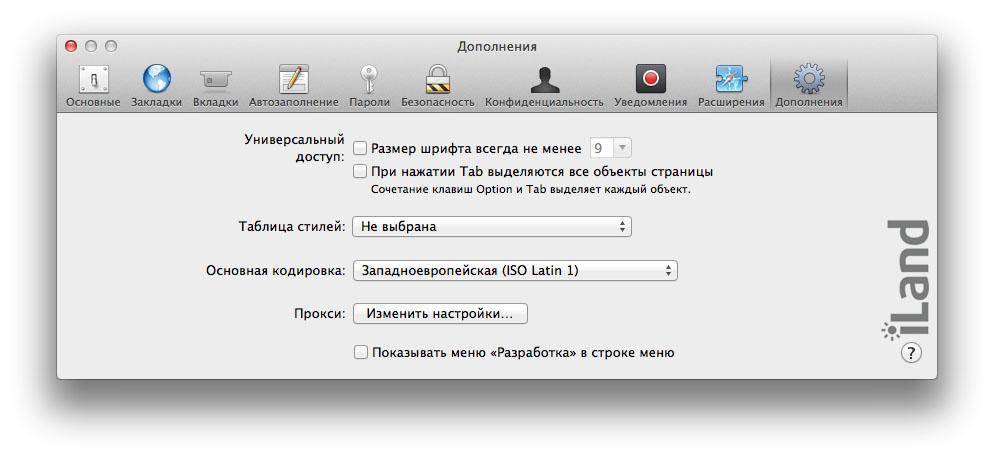The width and height of the screenshot is (994, 458).
Task: Open the Основные preferences icon
Action: click(x=93, y=79)
